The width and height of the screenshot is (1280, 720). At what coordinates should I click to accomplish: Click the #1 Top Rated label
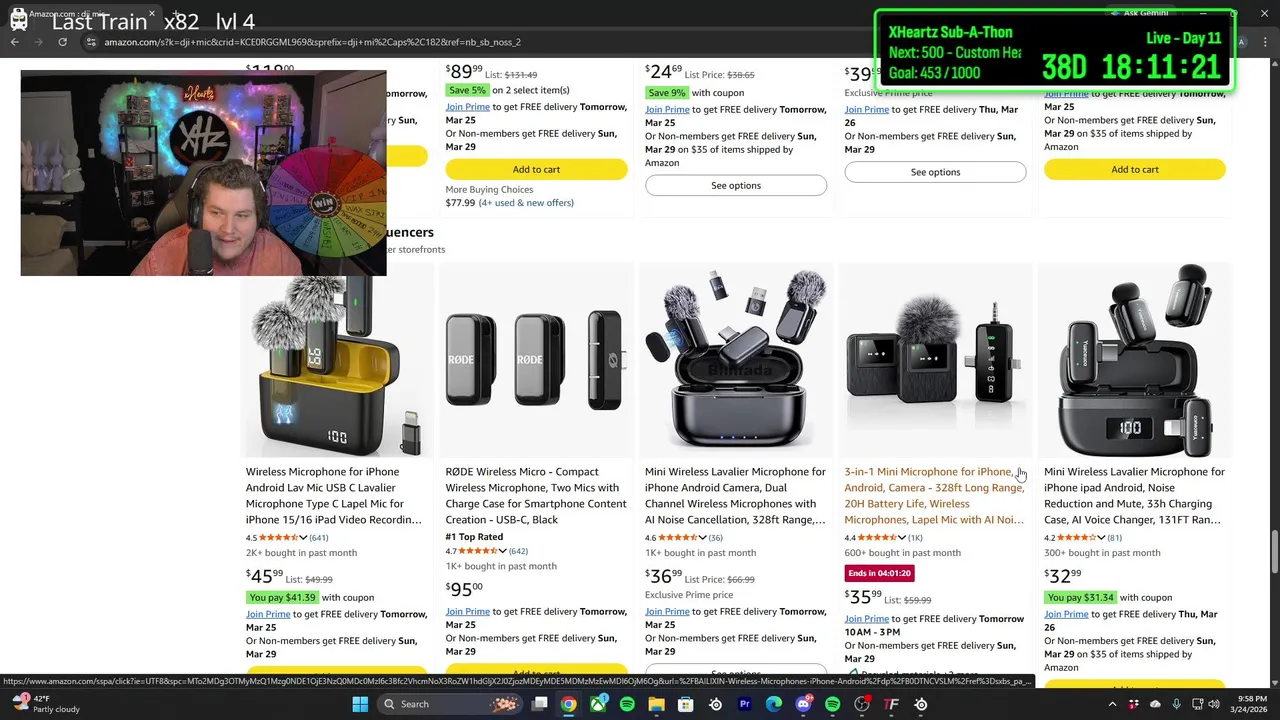pos(475,537)
